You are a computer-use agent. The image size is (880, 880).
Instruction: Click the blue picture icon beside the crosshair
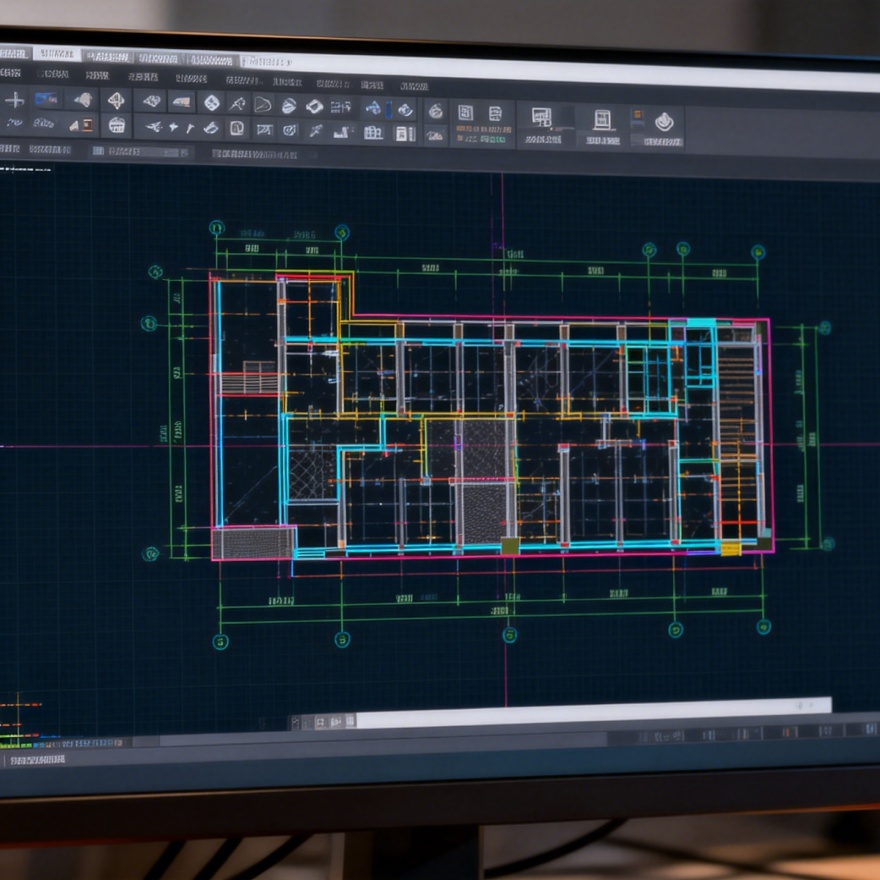(46, 99)
